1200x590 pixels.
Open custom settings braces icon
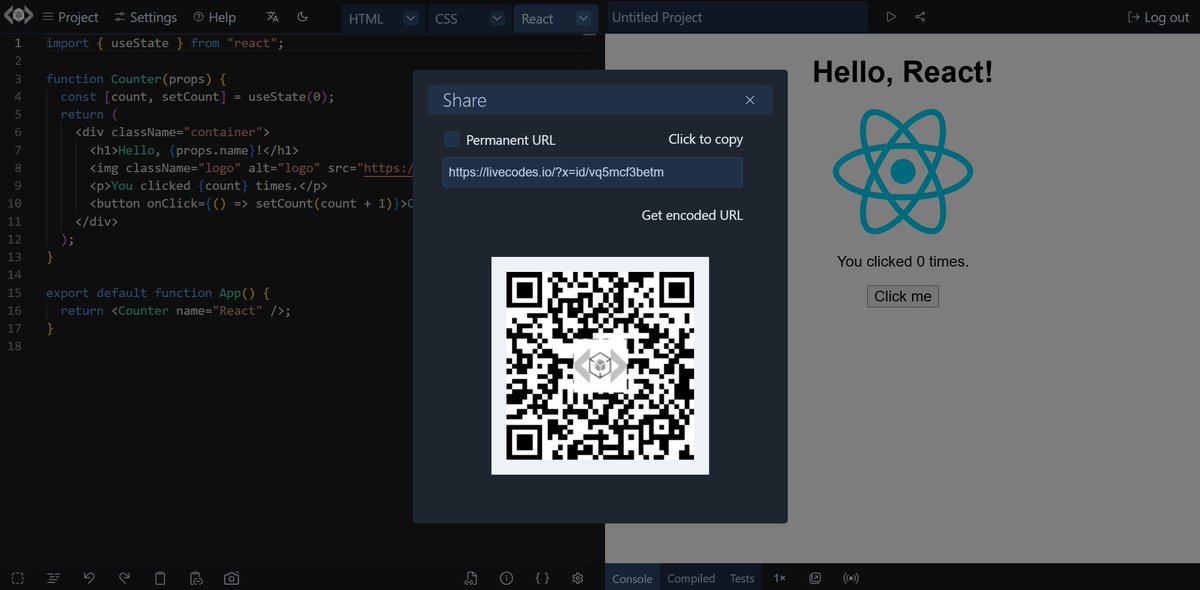542,578
